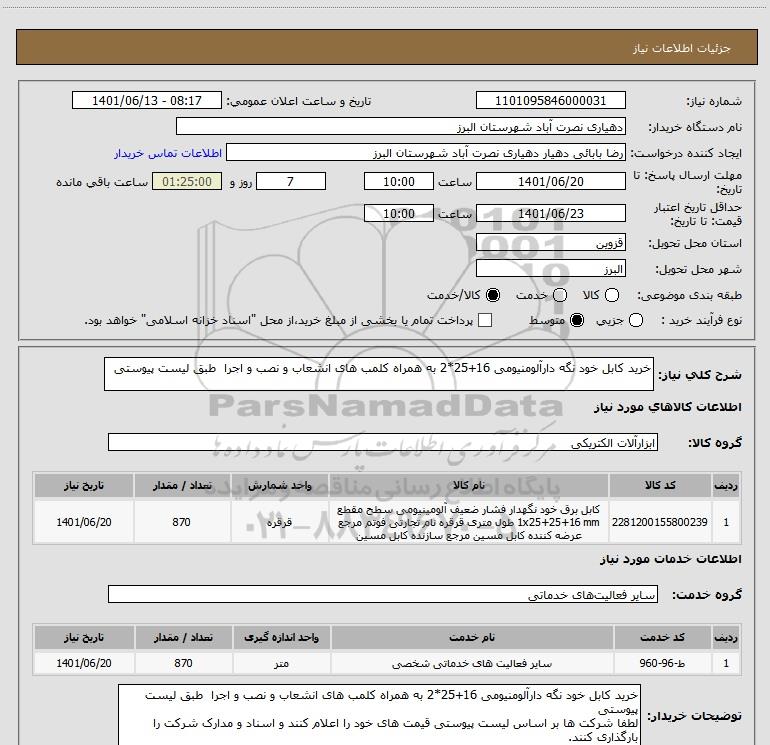Click service group field سایر فعالیت‌های خدماتی
The width and height of the screenshot is (770, 745).
click(383, 594)
